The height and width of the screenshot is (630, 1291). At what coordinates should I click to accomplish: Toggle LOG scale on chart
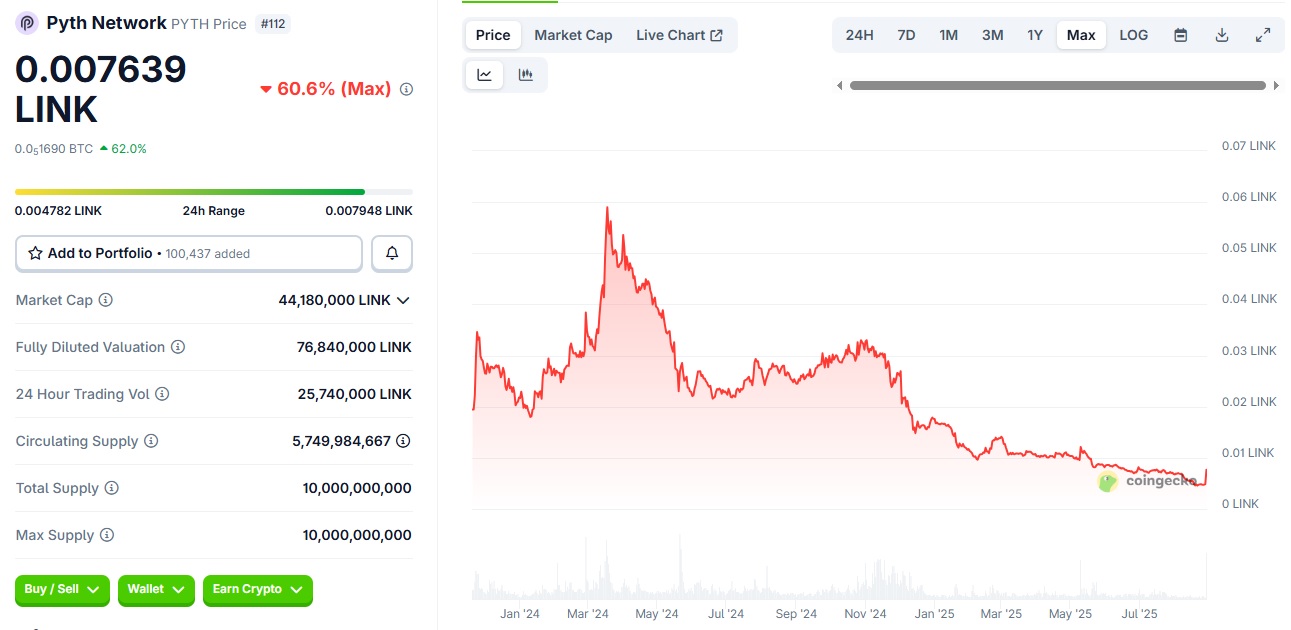tap(1134, 35)
